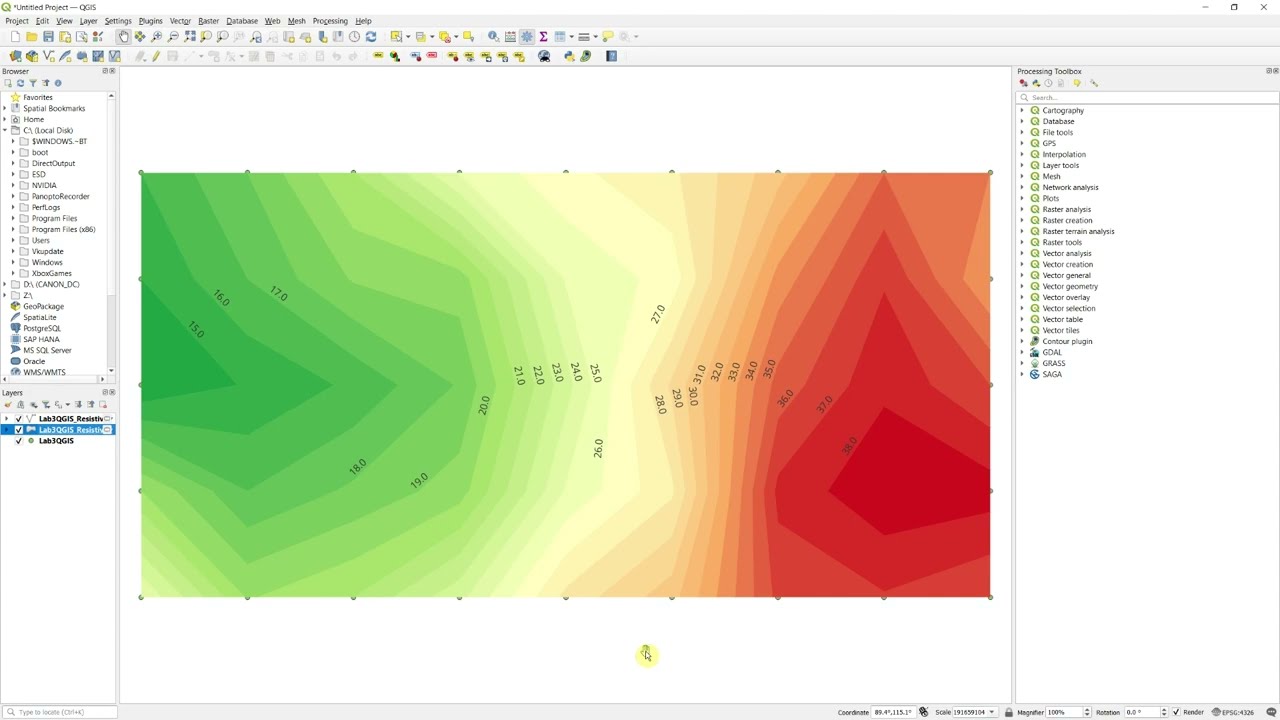Toggle the Render checkbox in status bar

point(1176,712)
